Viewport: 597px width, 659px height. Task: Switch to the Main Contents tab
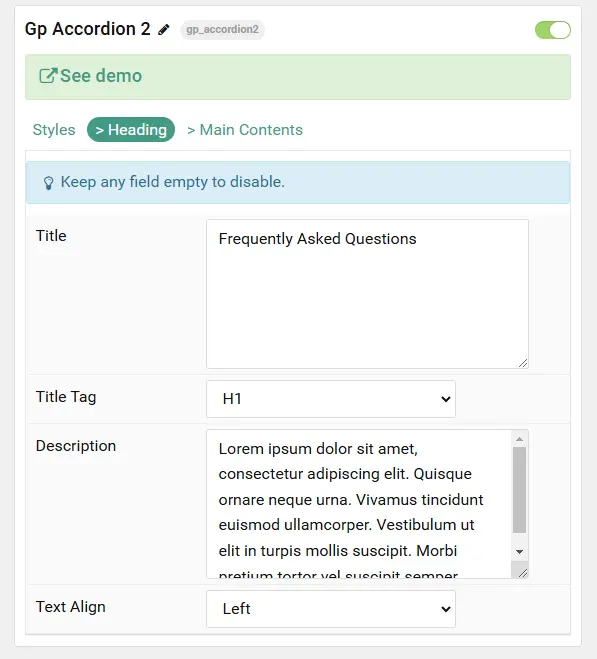pyautogui.click(x=245, y=130)
